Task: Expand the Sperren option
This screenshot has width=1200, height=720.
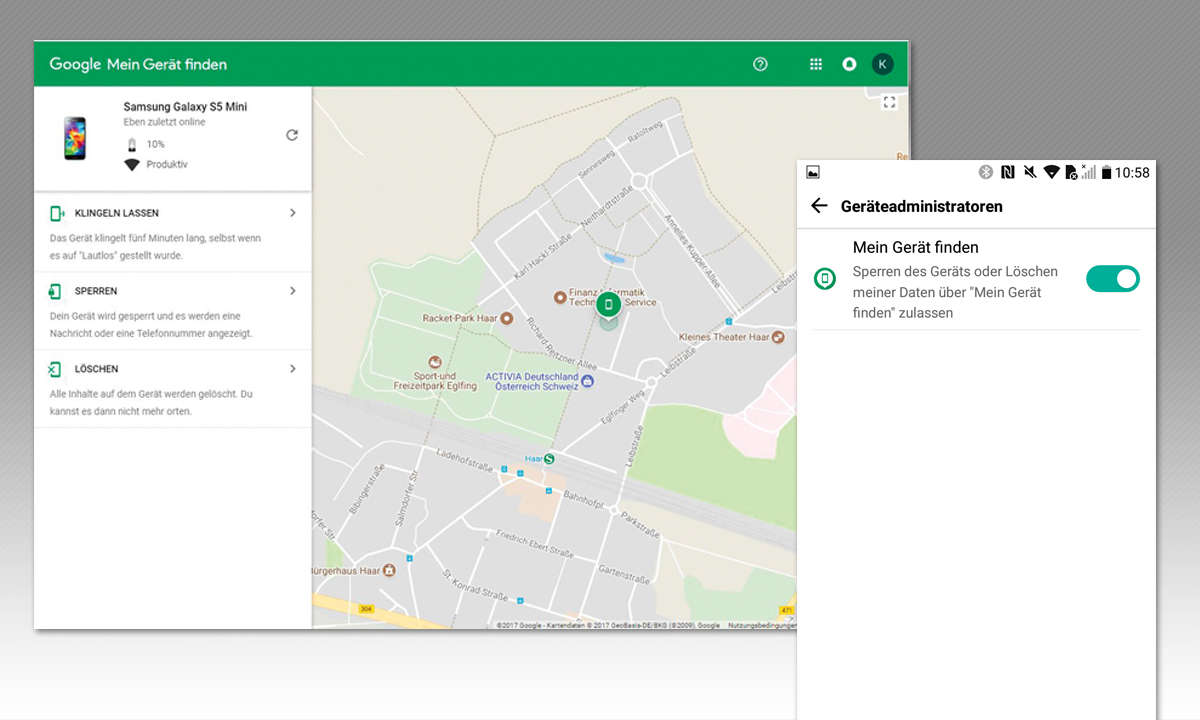Action: [293, 291]
